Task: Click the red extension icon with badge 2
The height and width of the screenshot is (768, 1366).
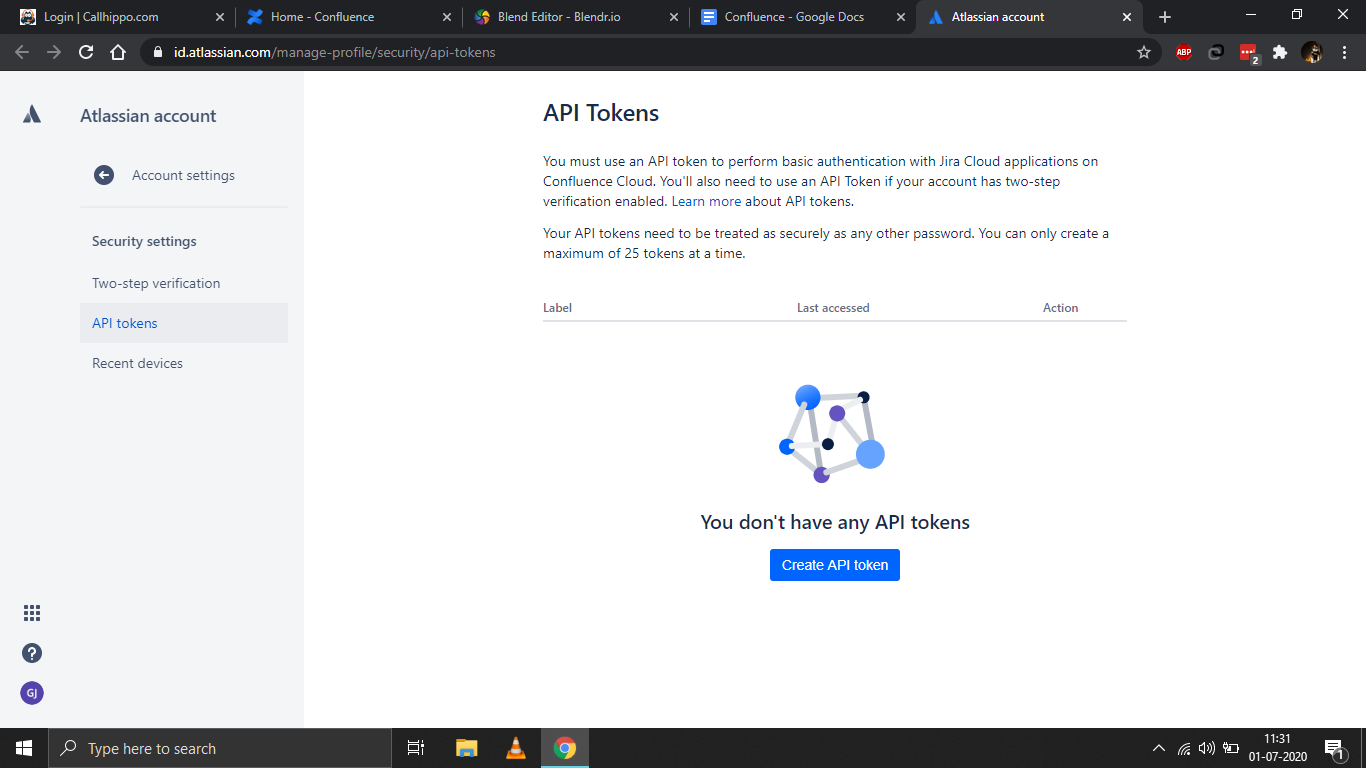Action: (x=1249, y=53)
